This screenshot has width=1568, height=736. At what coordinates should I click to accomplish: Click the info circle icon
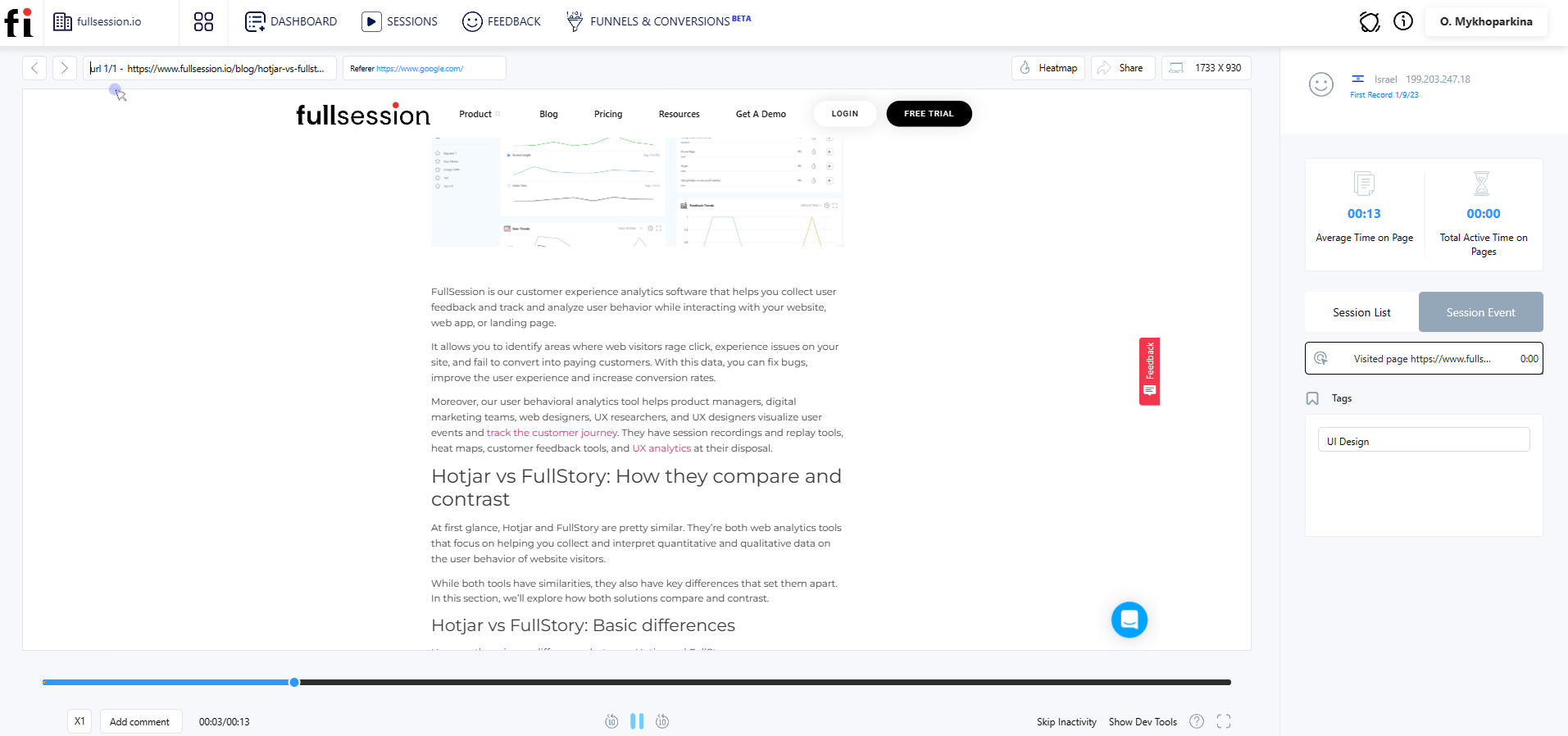[1403, 21]
